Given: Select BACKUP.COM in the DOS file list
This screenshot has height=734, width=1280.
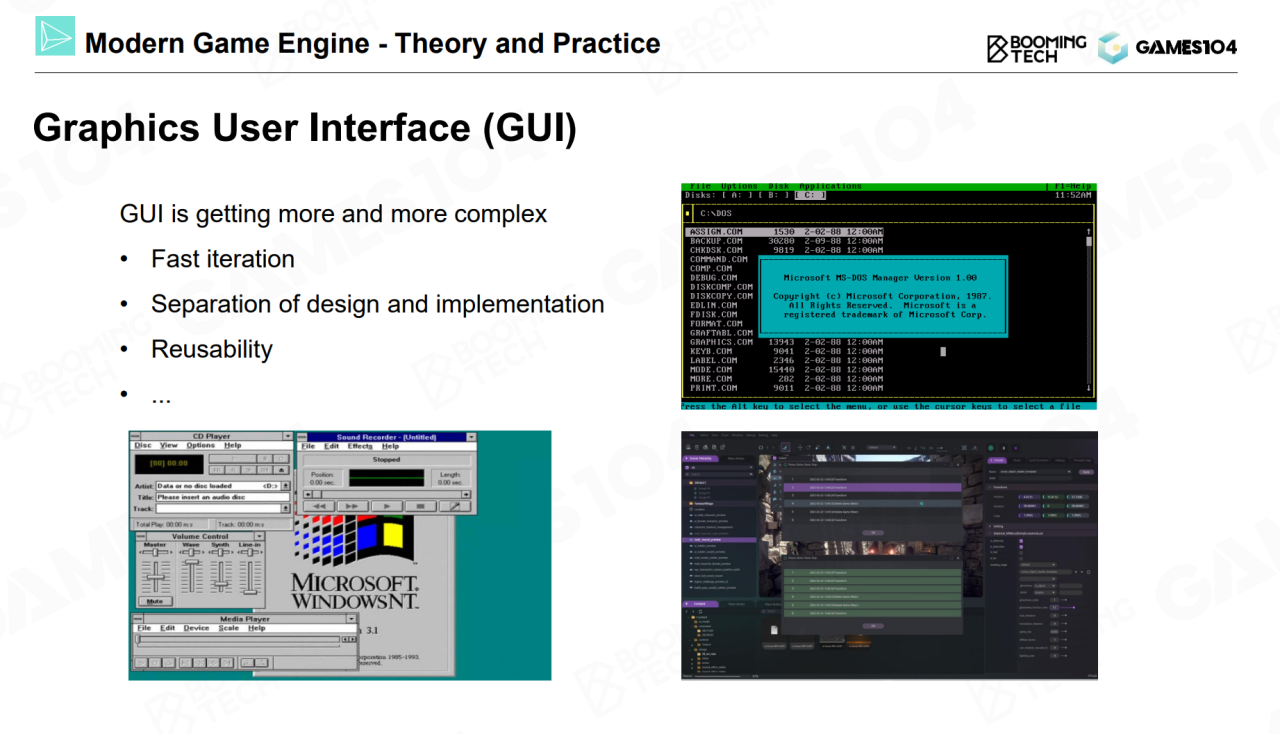Looking at the screenshot, I should pos(716,241).
